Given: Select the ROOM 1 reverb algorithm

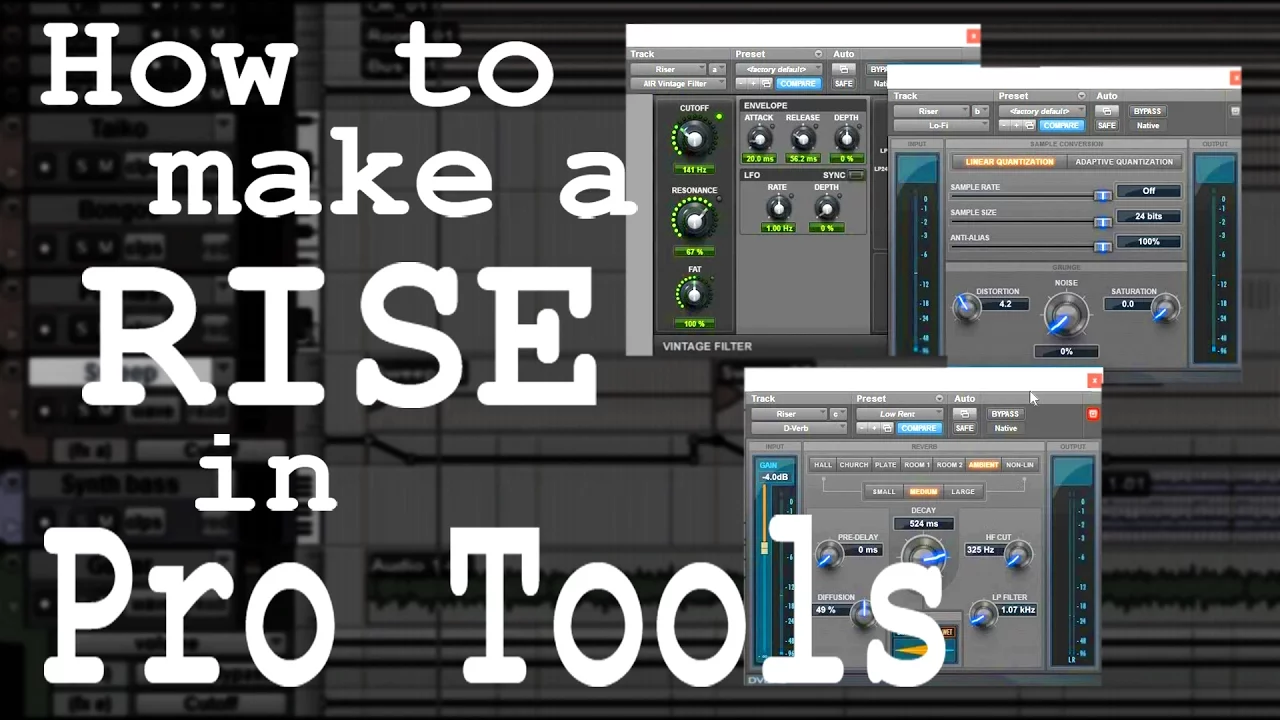Looking at the screenshot, I should 917,465.
